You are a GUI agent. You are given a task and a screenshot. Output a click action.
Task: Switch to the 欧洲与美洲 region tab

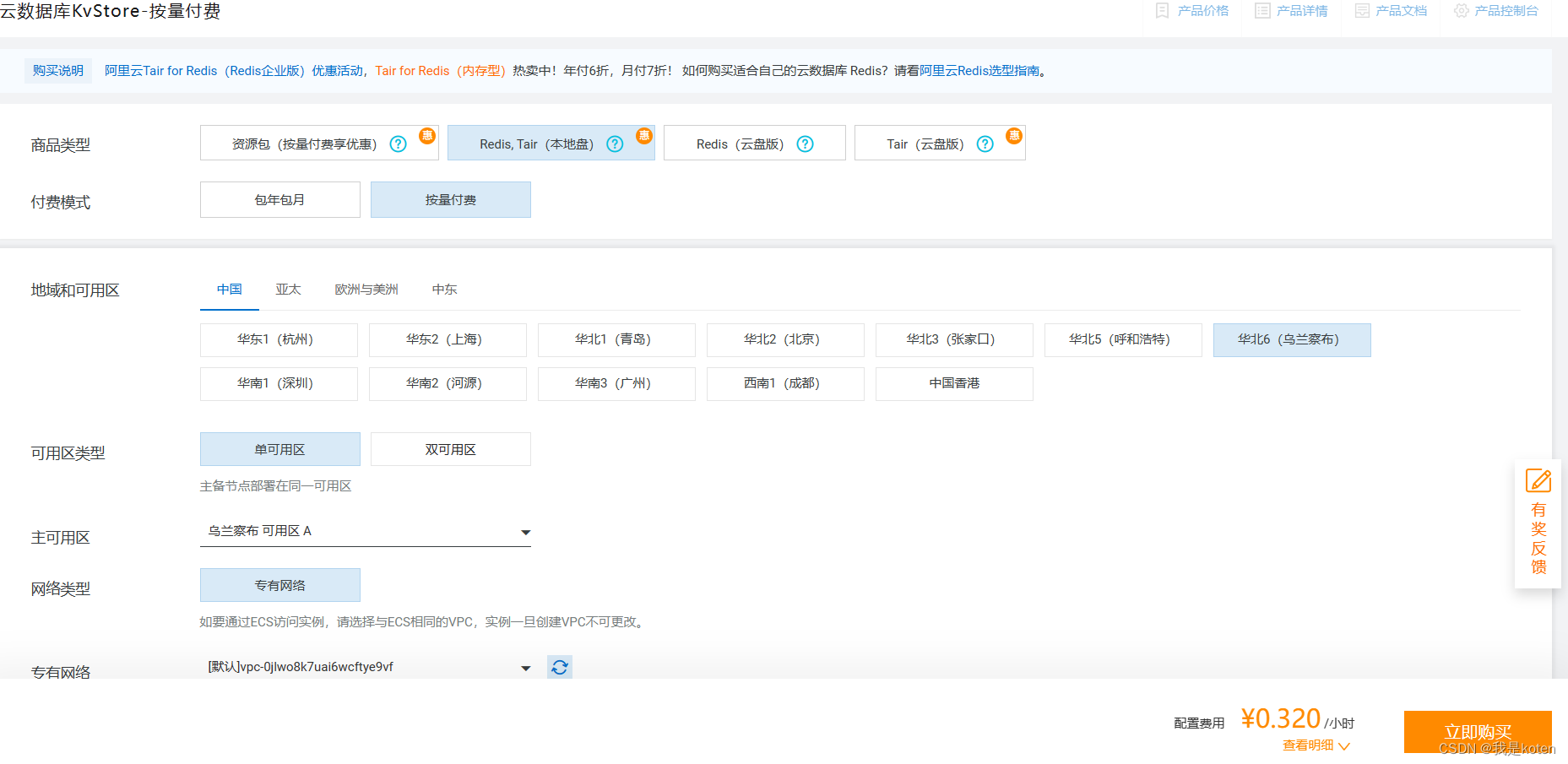(x=366, y=290)
